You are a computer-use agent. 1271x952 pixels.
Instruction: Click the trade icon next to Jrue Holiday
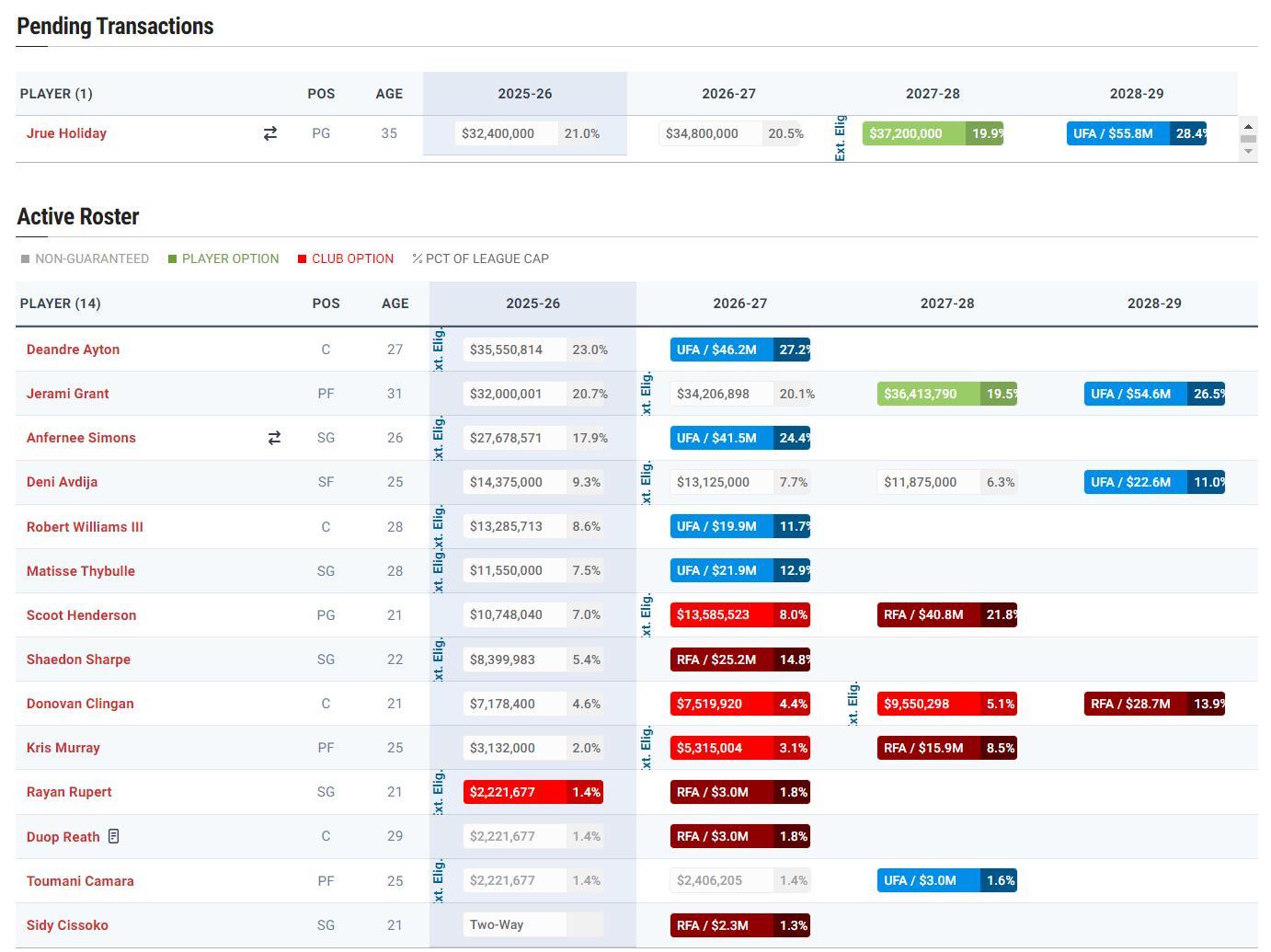pyautogui.click(x=269, y=133)
